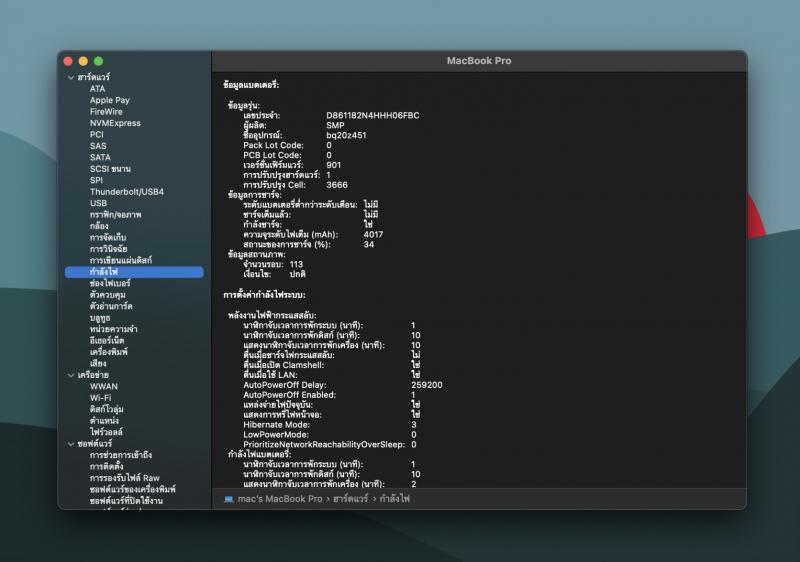Screen dimensions: 800x562
Task: Show Wi-Fi information in the sidebar
Action: click(x=100, y=397)
